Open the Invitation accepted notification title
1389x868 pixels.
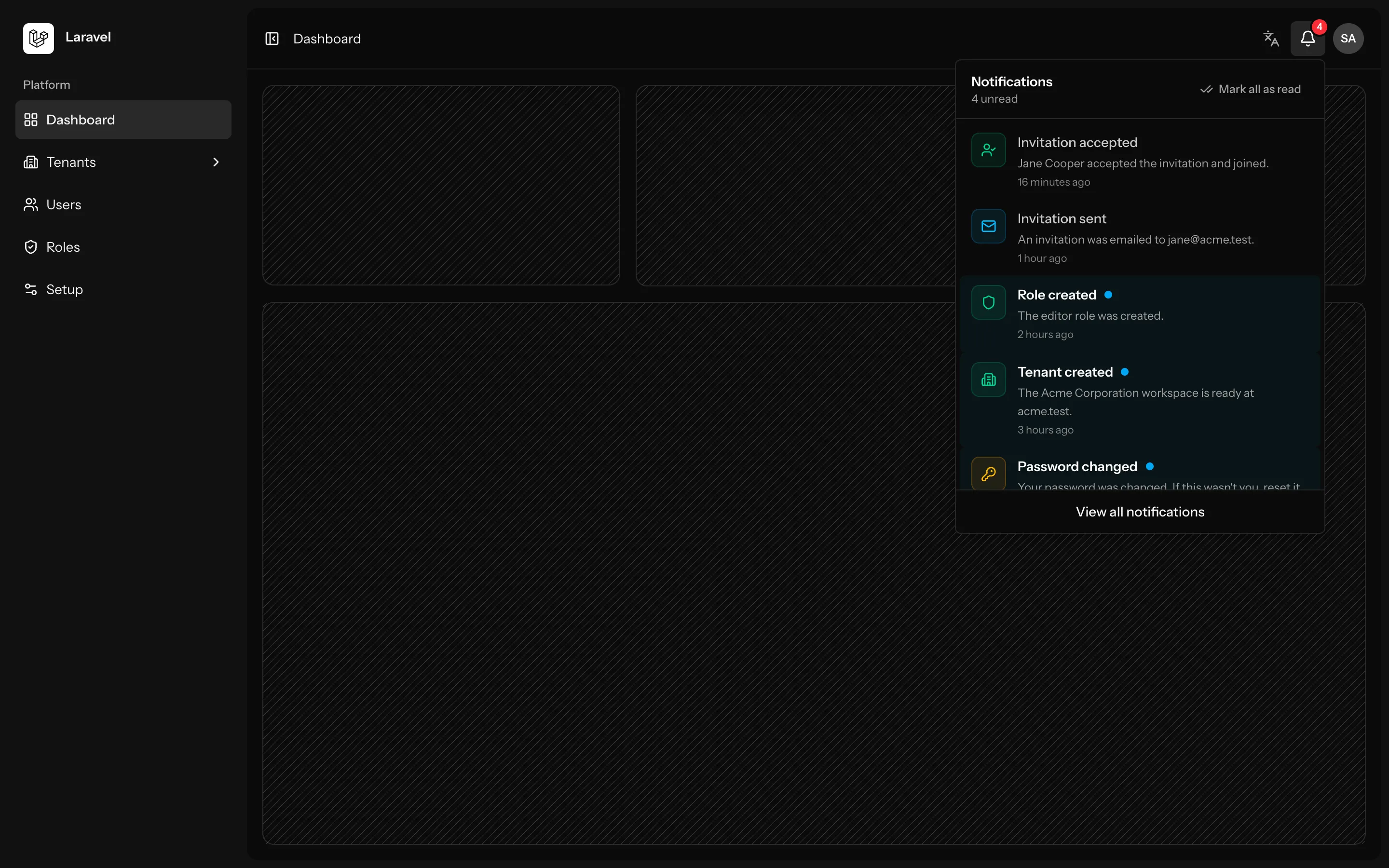click(1077, 142)
